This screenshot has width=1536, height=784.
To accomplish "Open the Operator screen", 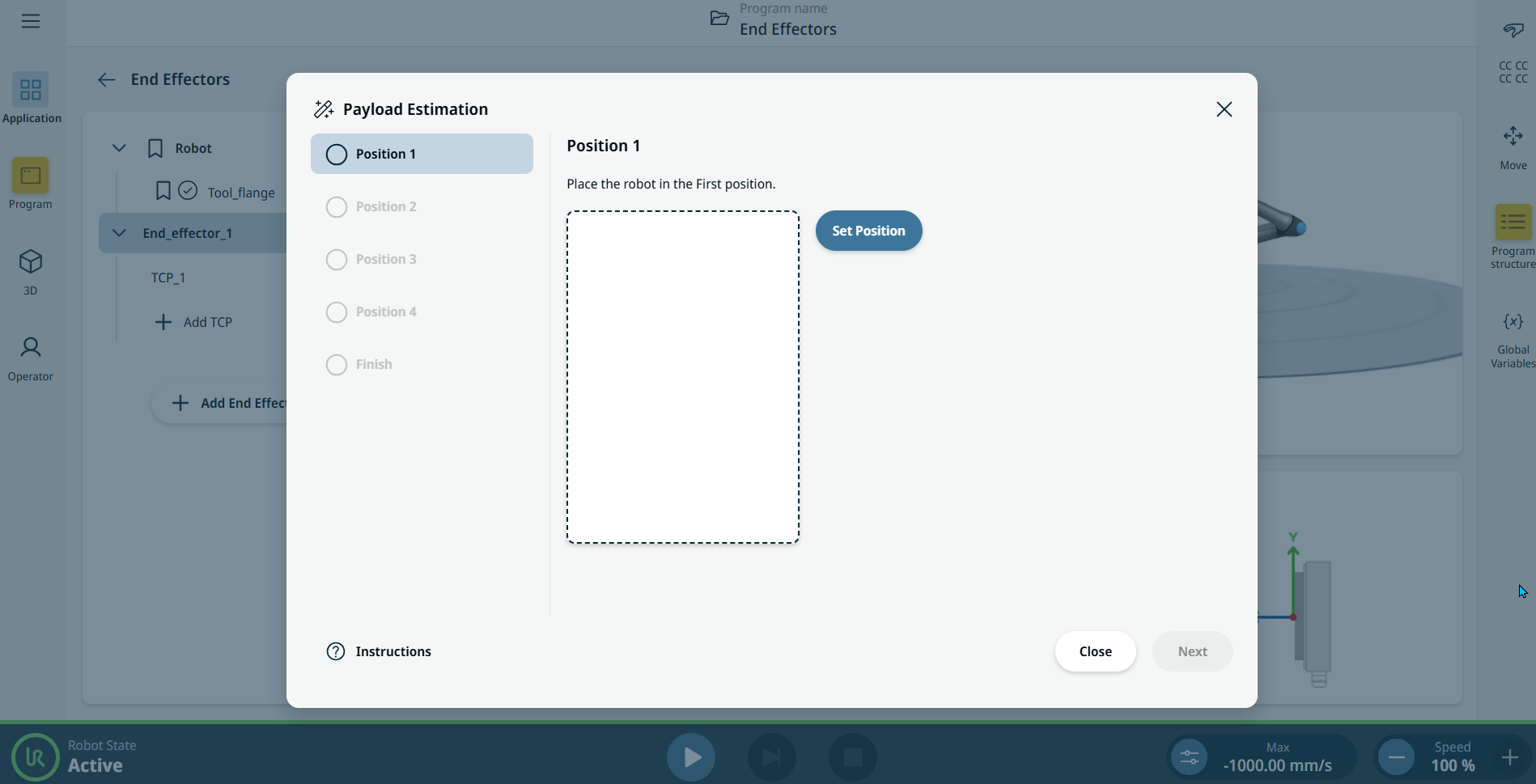I will [x=31, y=348].
